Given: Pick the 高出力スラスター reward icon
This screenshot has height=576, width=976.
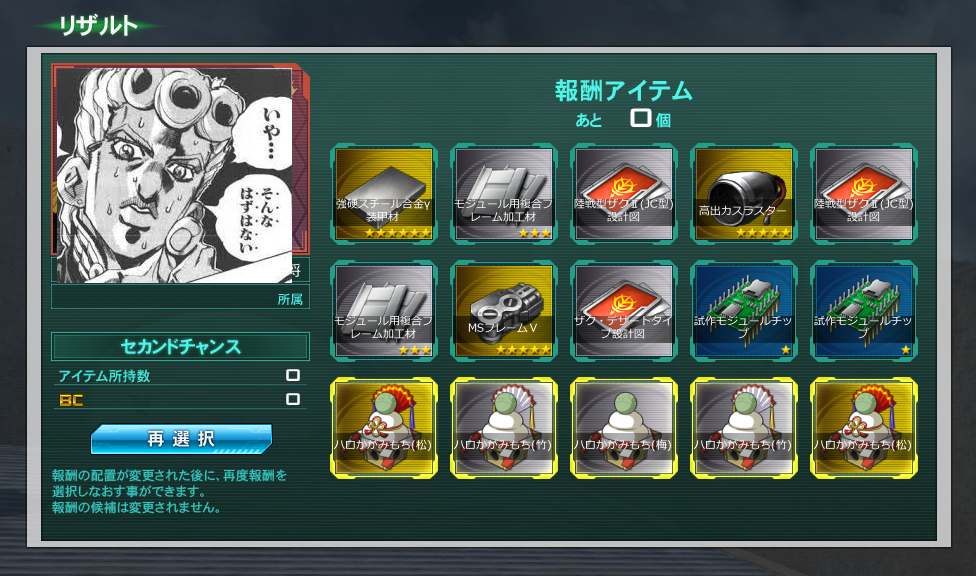Looking at the screenshot, I should click(x=744, y=194).
